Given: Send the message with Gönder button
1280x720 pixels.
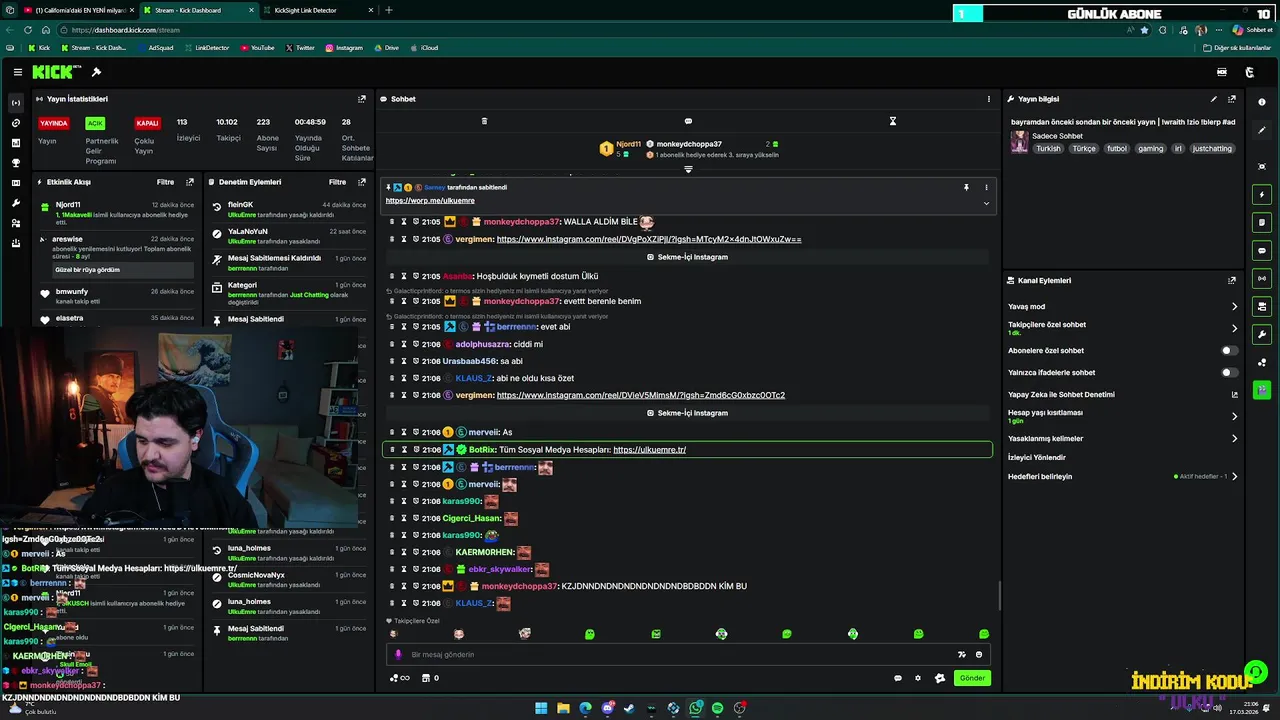Looking at the screenshot, I should pyautogui.click(x=972, y=678).
